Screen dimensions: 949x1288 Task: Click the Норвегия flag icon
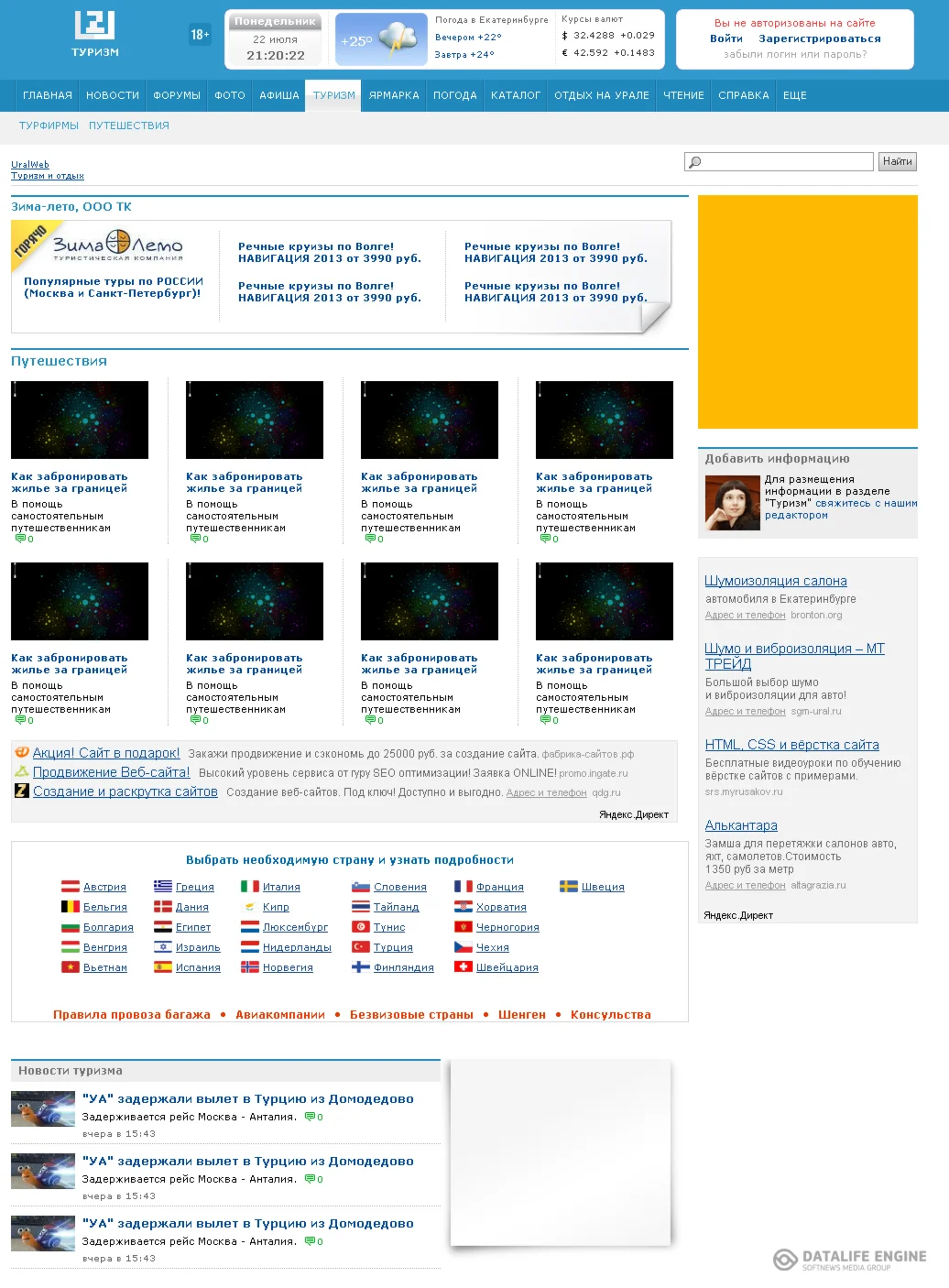point(250,967)
